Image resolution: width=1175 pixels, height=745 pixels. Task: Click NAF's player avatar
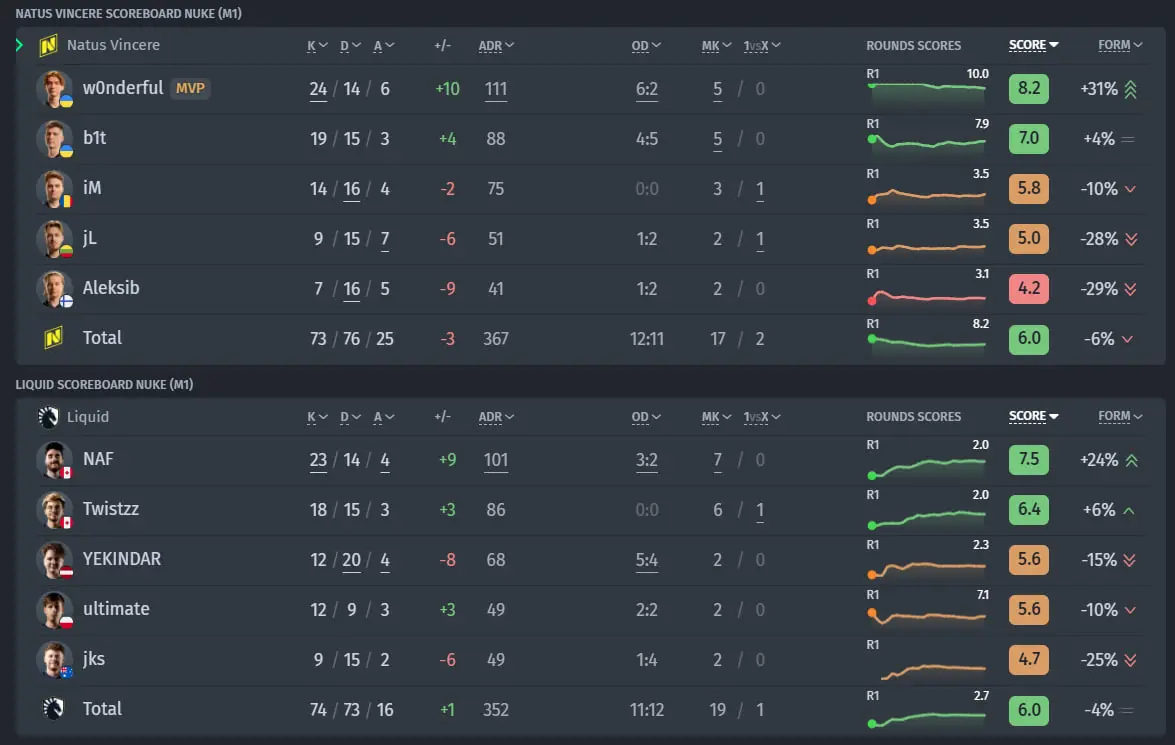pyautogui.click(x=55, y=459)
